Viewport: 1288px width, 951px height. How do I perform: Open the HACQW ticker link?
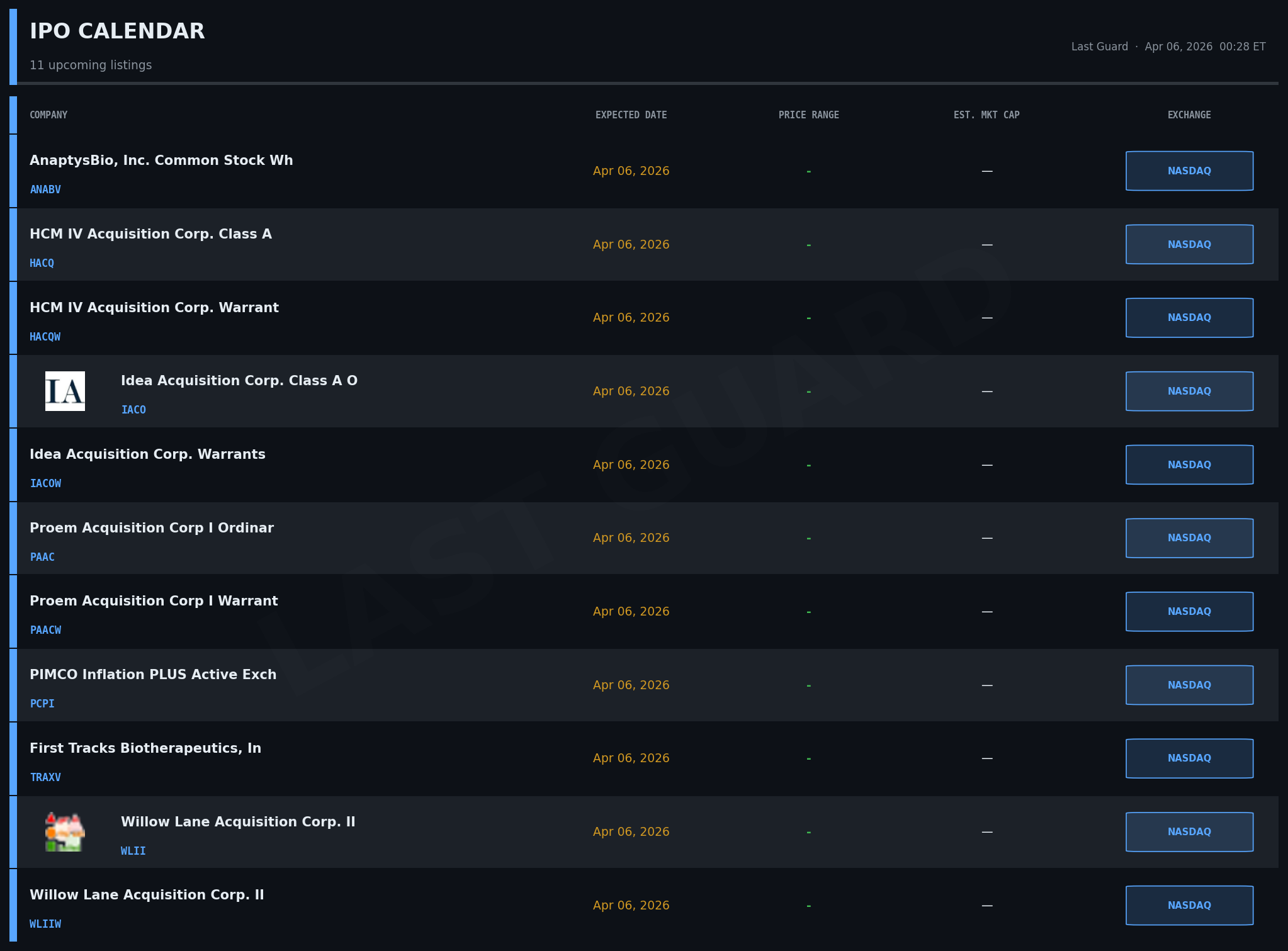pyautogui.click(x=45, y=337)
